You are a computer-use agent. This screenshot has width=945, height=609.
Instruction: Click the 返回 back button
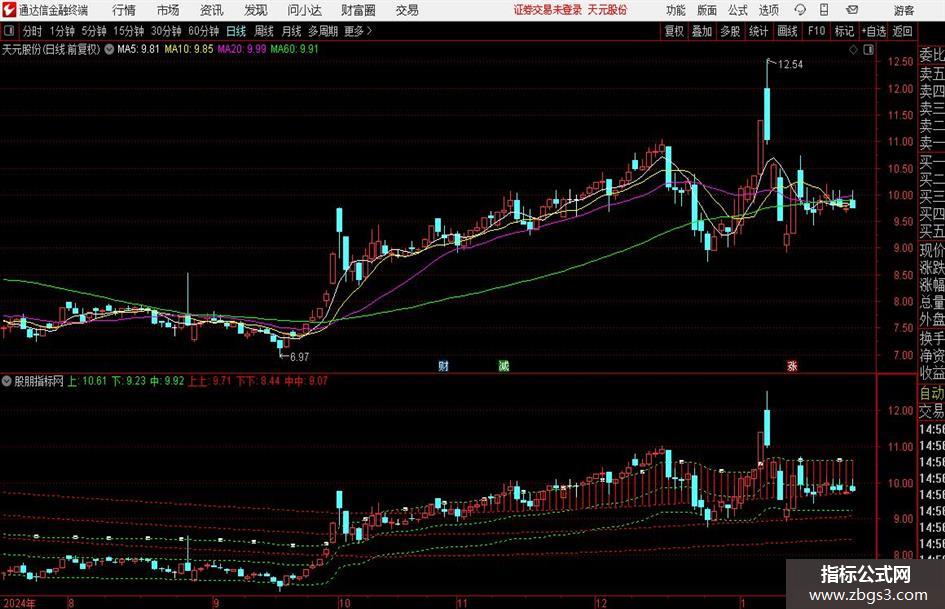902,31
